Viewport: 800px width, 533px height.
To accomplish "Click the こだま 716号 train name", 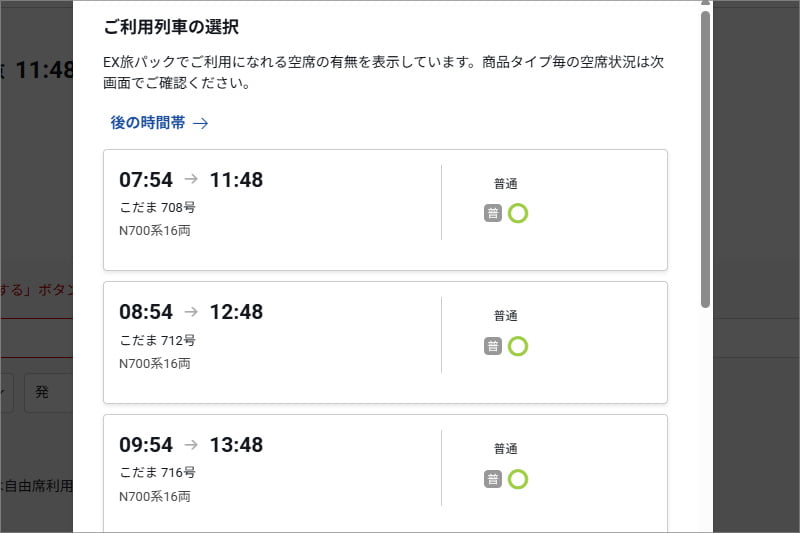I will [x=157, y=472].
